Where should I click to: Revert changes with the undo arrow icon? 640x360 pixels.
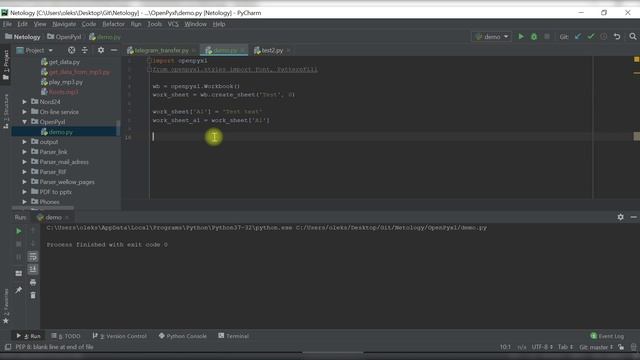617,37
